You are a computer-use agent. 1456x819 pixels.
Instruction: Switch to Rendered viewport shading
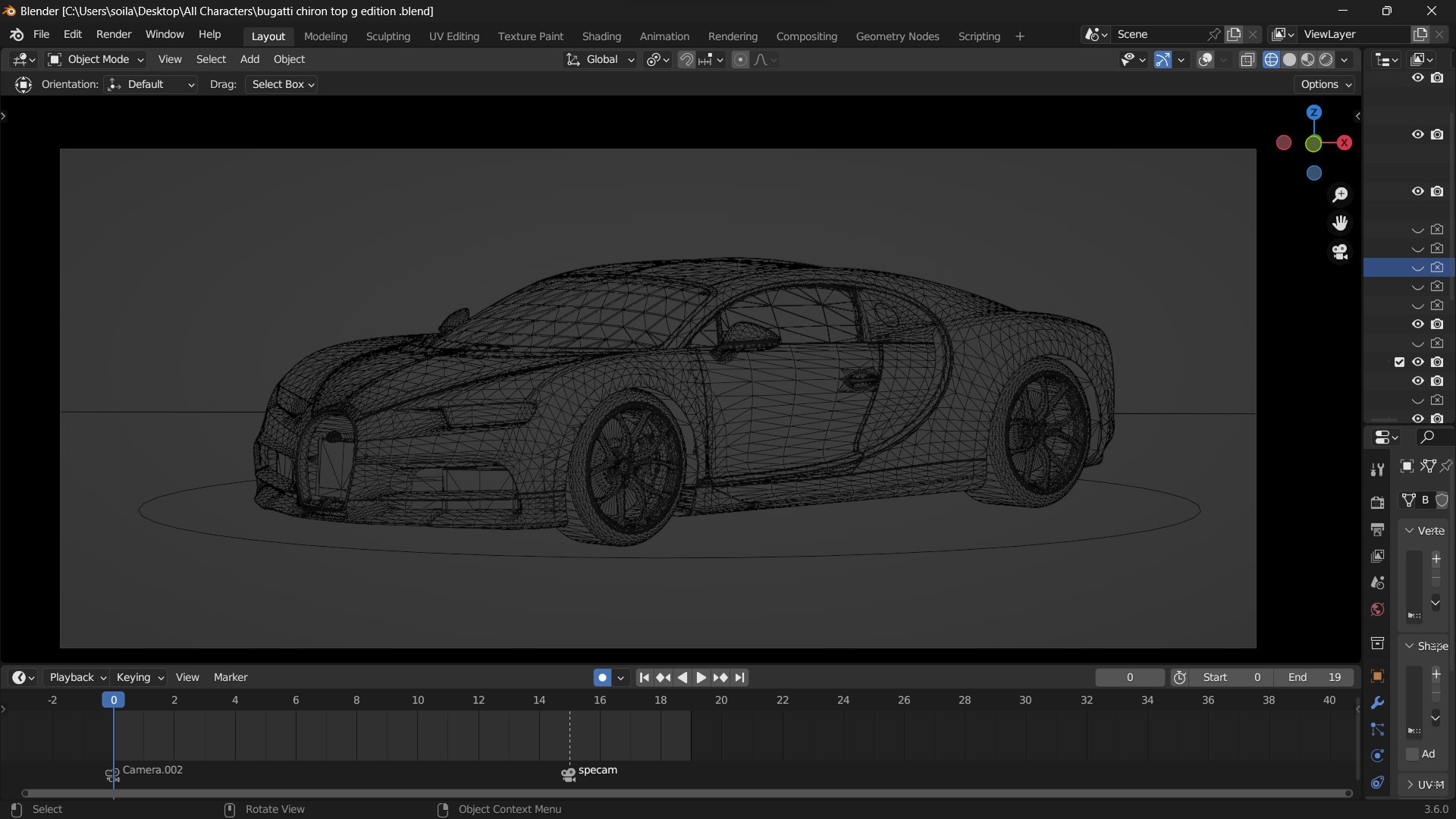1326,59
